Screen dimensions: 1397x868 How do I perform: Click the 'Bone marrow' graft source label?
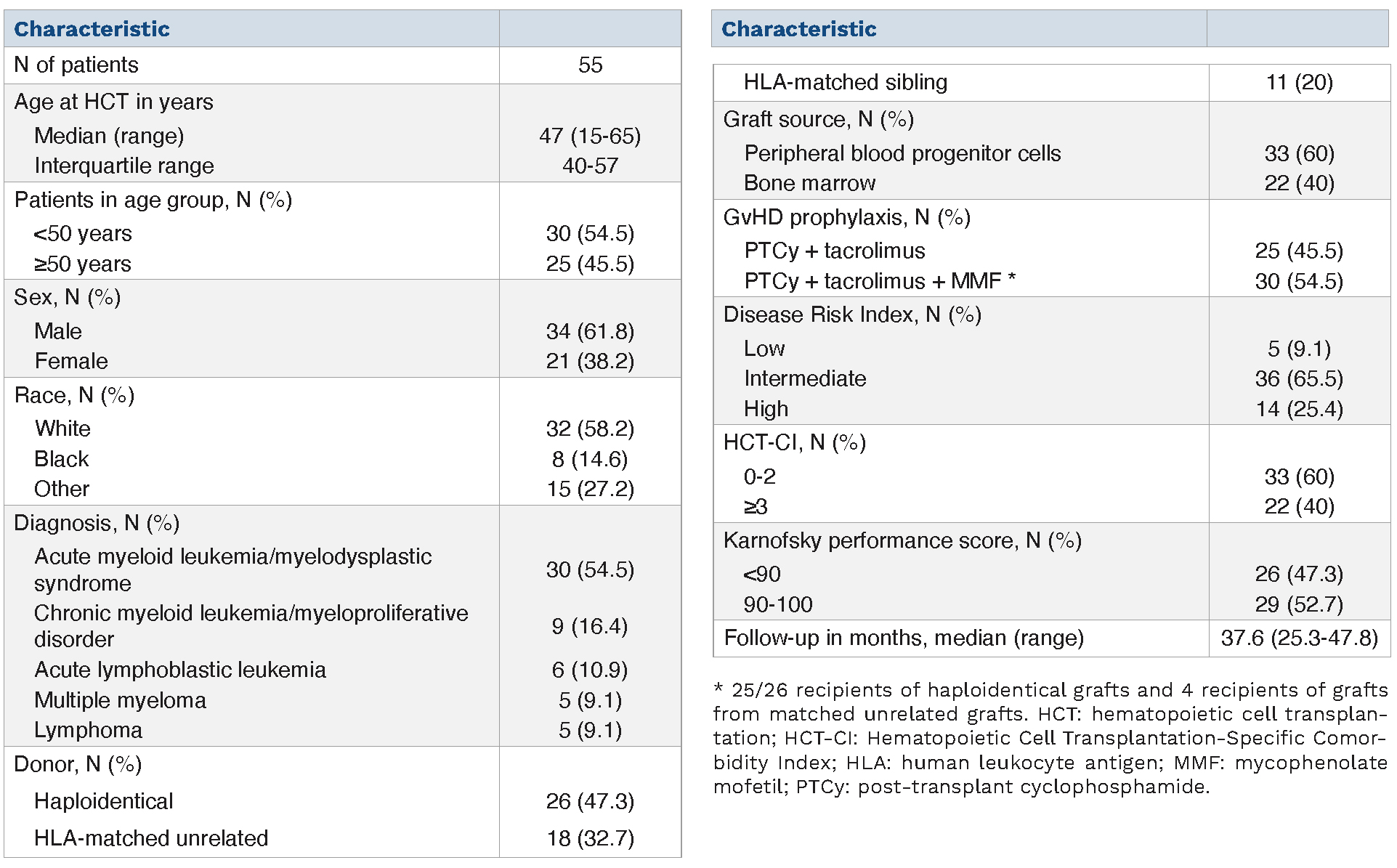coord(810,183)
